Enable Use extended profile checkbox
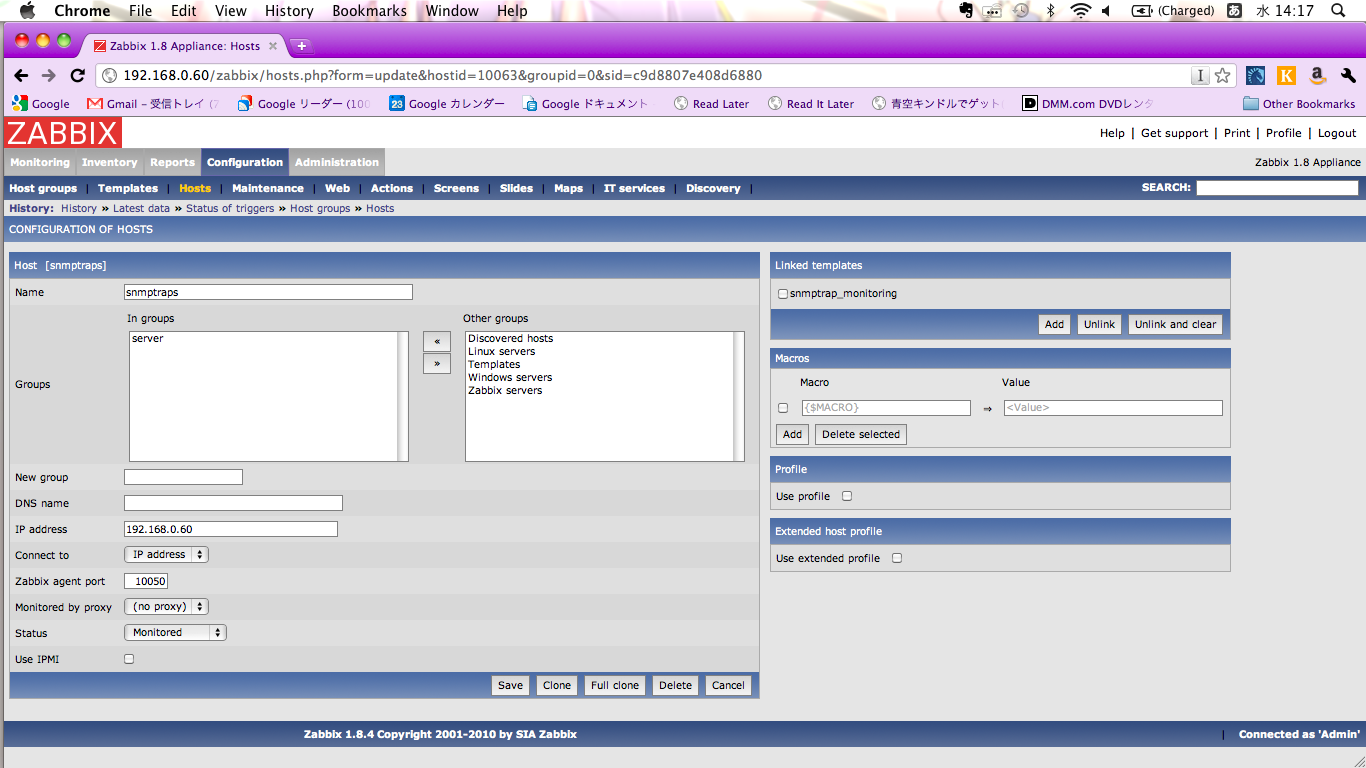Viewport: 1366px width, 768px height. [x=897, y=558]
